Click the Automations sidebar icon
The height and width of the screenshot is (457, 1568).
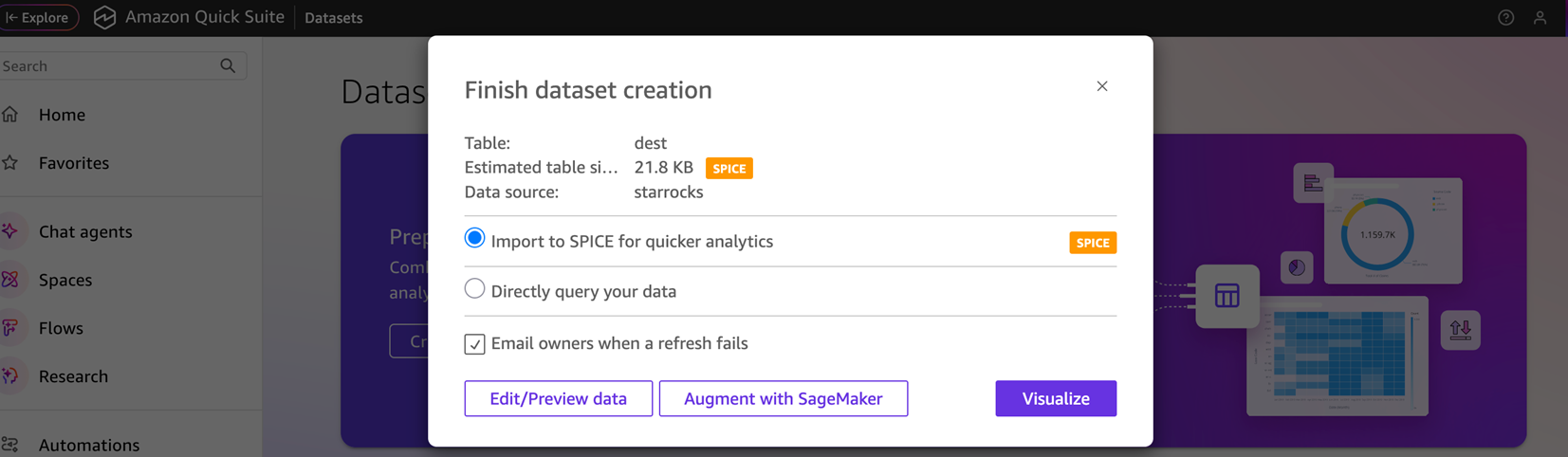click(10, 444)
